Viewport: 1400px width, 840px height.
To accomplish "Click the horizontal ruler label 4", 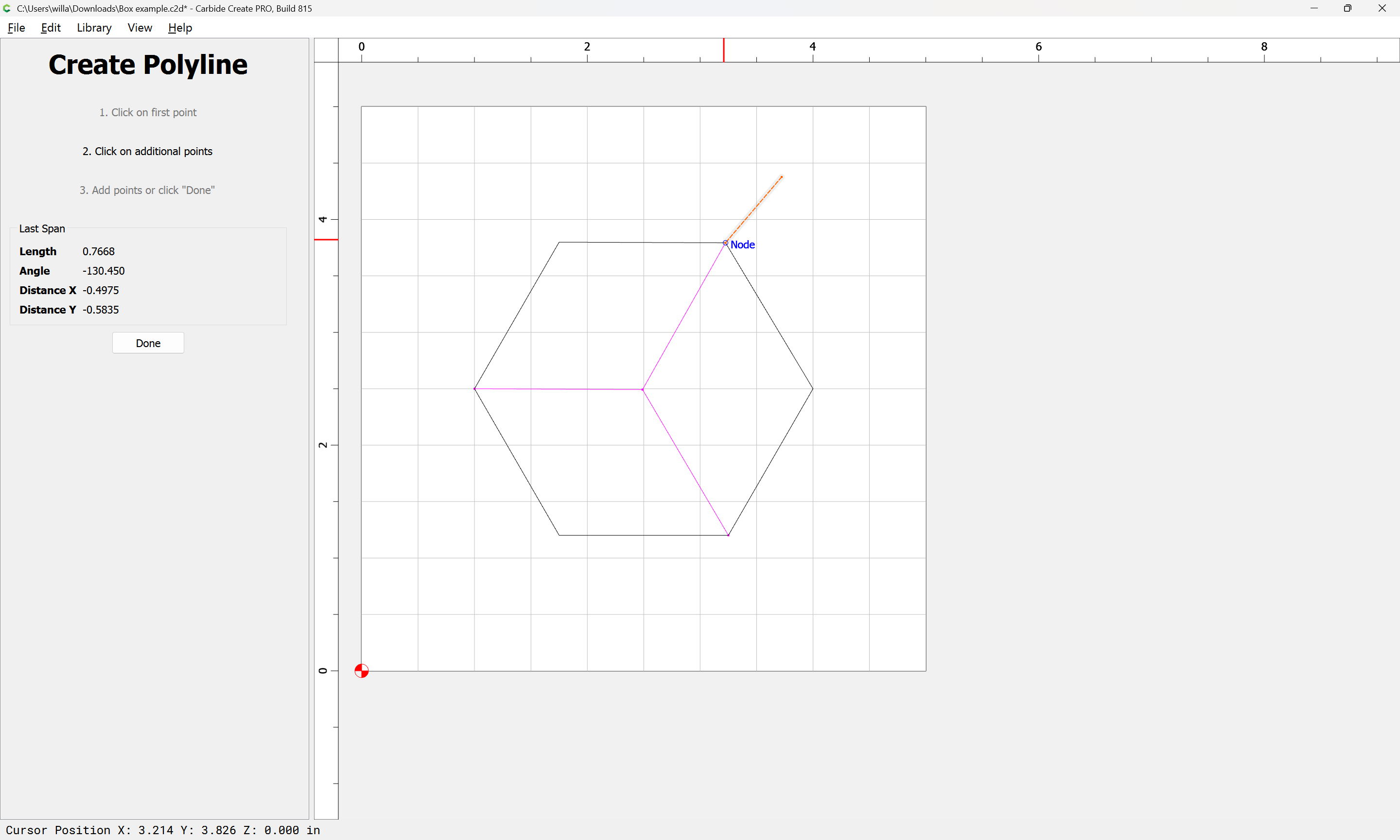I will [x=813, y=46].
